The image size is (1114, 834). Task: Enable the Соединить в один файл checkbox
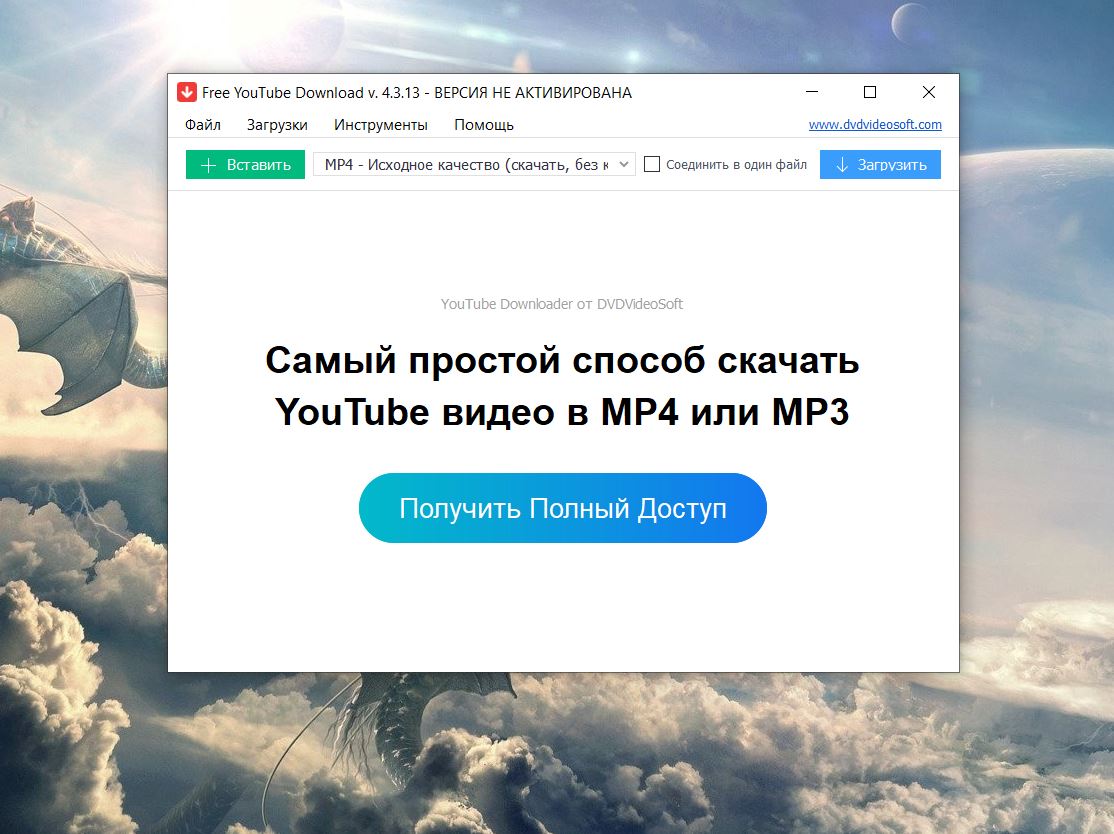pyautogui.click(x=651, y=164)
